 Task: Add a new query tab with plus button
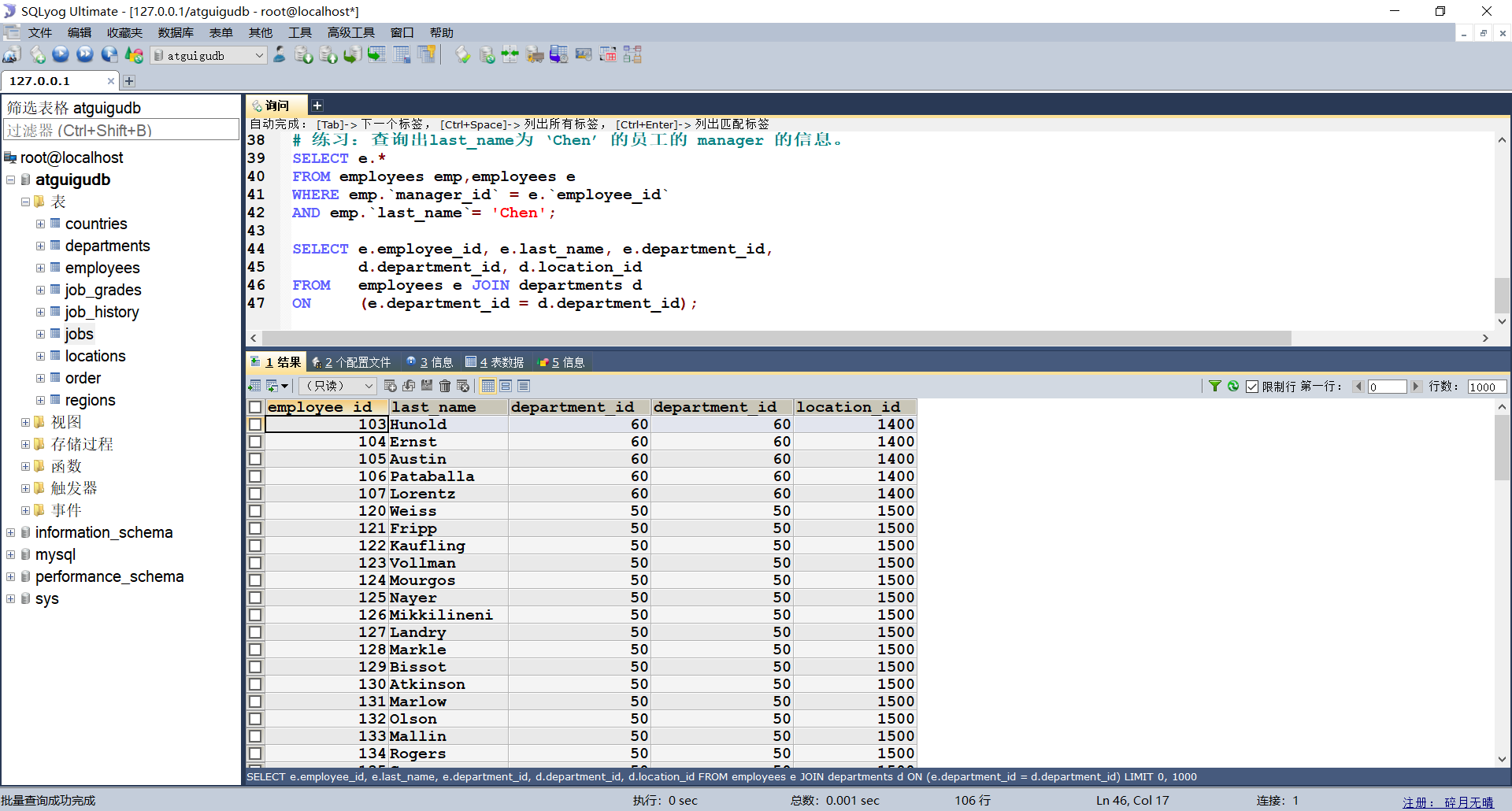tap(317, 106)
